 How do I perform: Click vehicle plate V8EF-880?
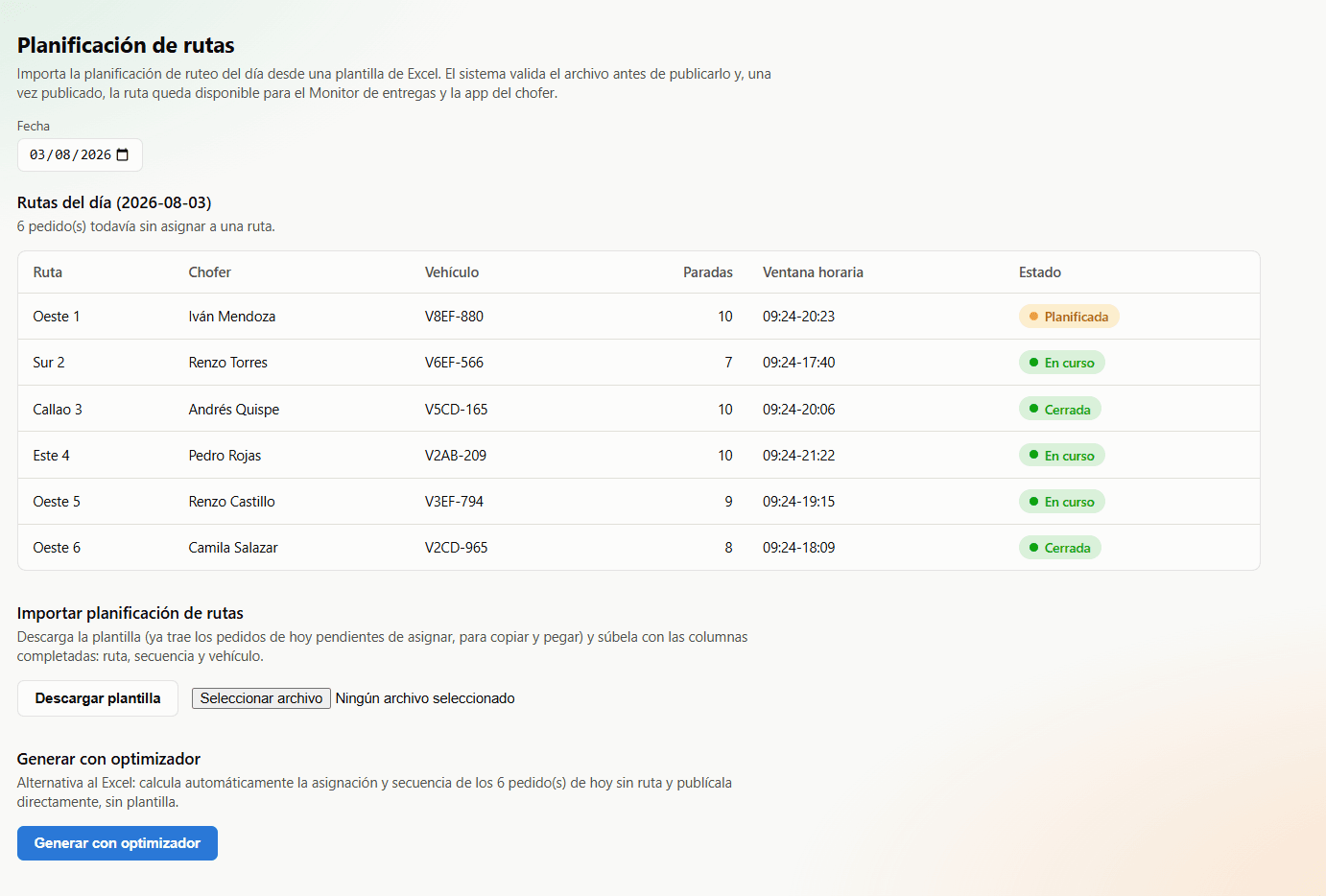pos(454,317)
